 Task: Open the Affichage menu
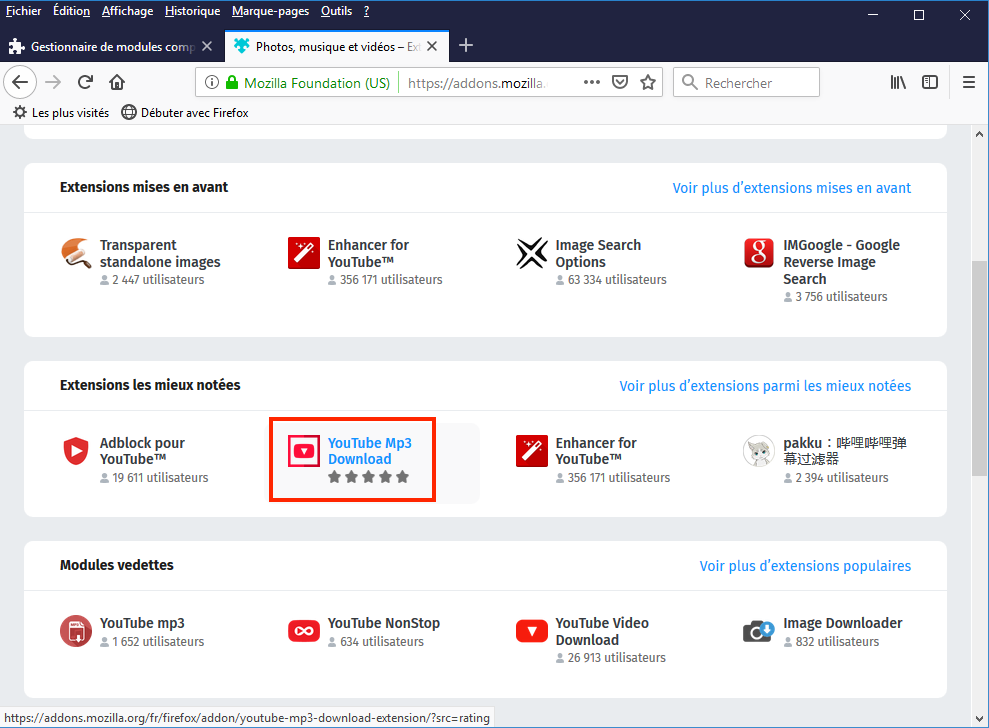(x=127, y=11)
